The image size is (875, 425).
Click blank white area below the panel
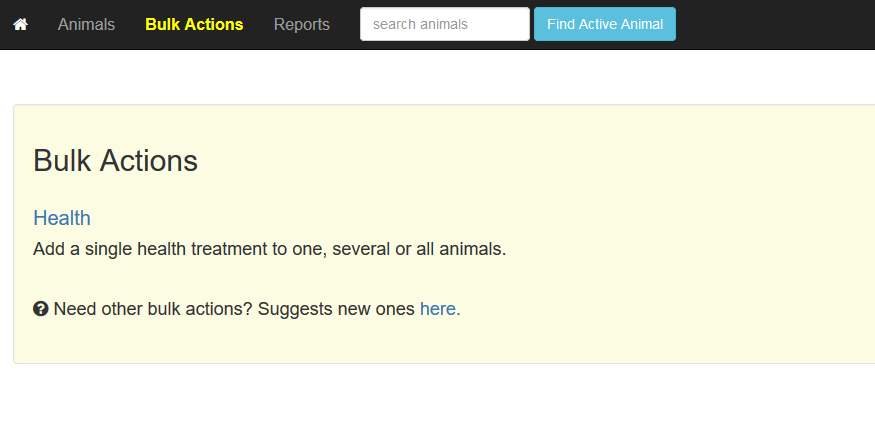(438, 395)
